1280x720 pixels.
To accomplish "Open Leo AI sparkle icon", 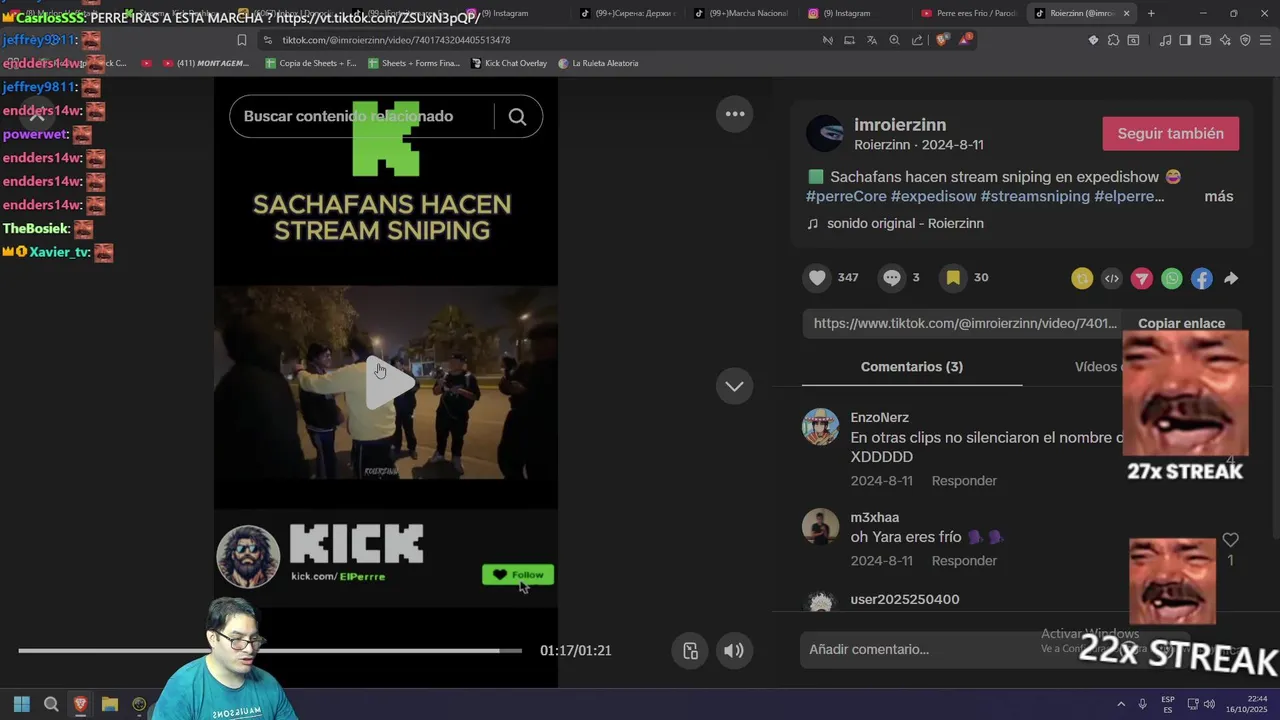I will [x=1225, y=40].
